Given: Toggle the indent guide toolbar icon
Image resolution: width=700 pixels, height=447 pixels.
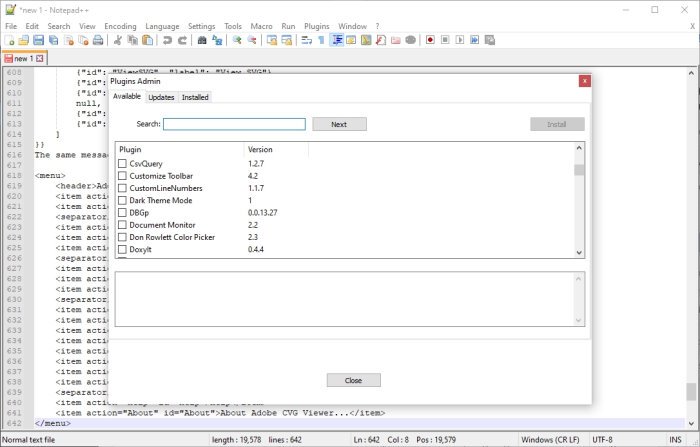Looking at the screenshot, I should (x=337, y=40).
